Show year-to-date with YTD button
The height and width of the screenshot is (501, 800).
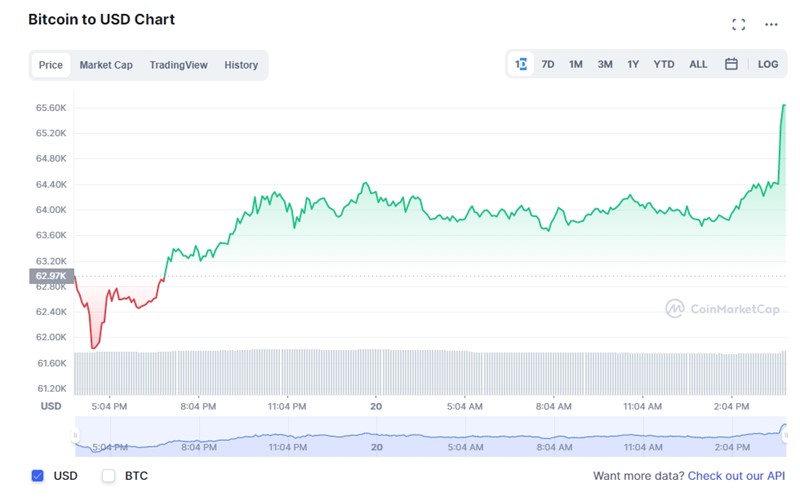(664, 64)
